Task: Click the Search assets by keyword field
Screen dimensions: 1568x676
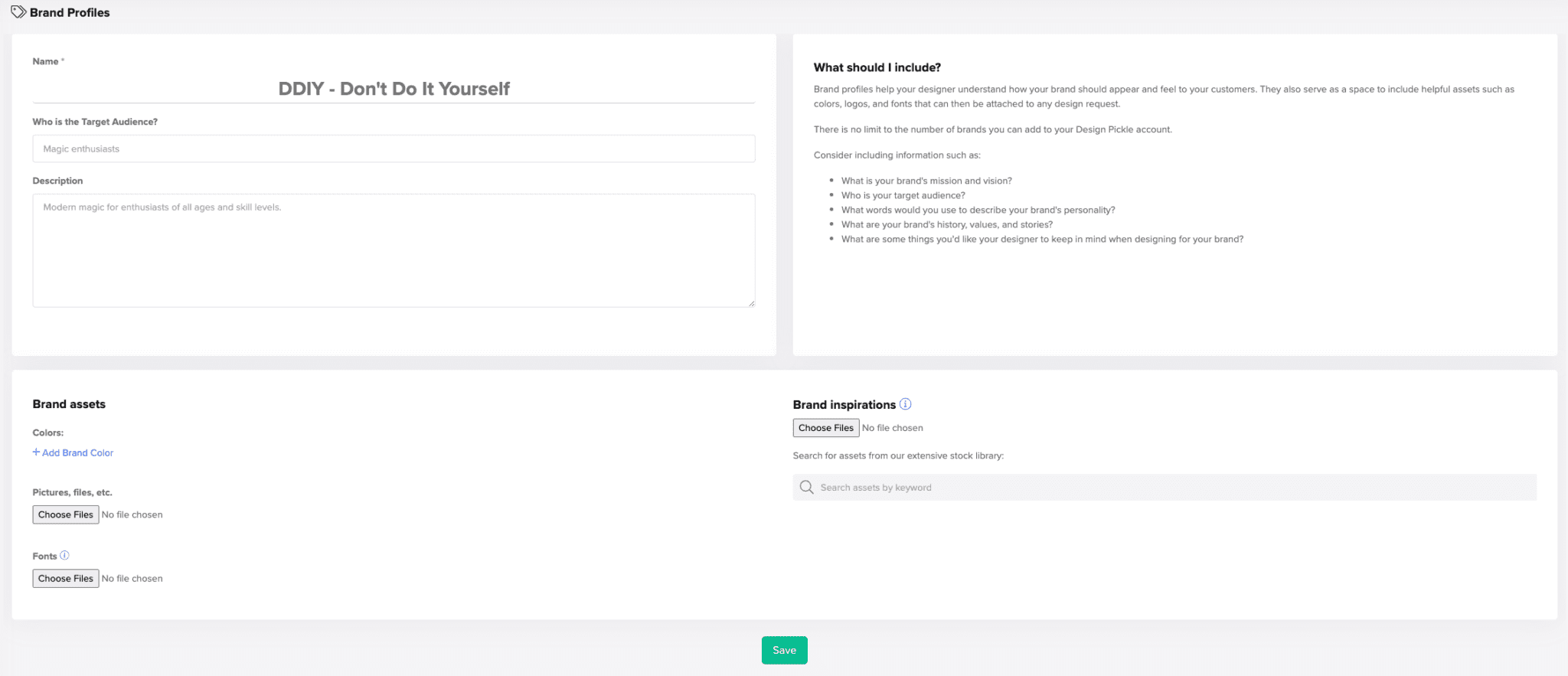Action: coord(1171,488)
